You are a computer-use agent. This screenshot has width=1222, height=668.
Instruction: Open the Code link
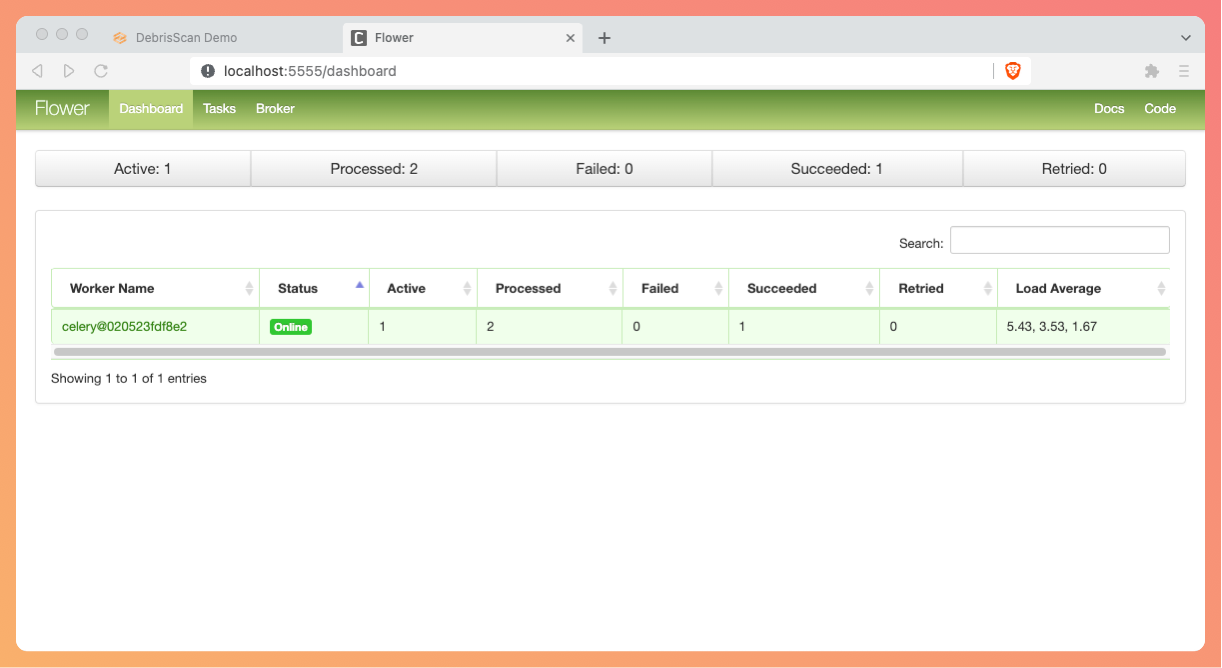(1160, 108)
